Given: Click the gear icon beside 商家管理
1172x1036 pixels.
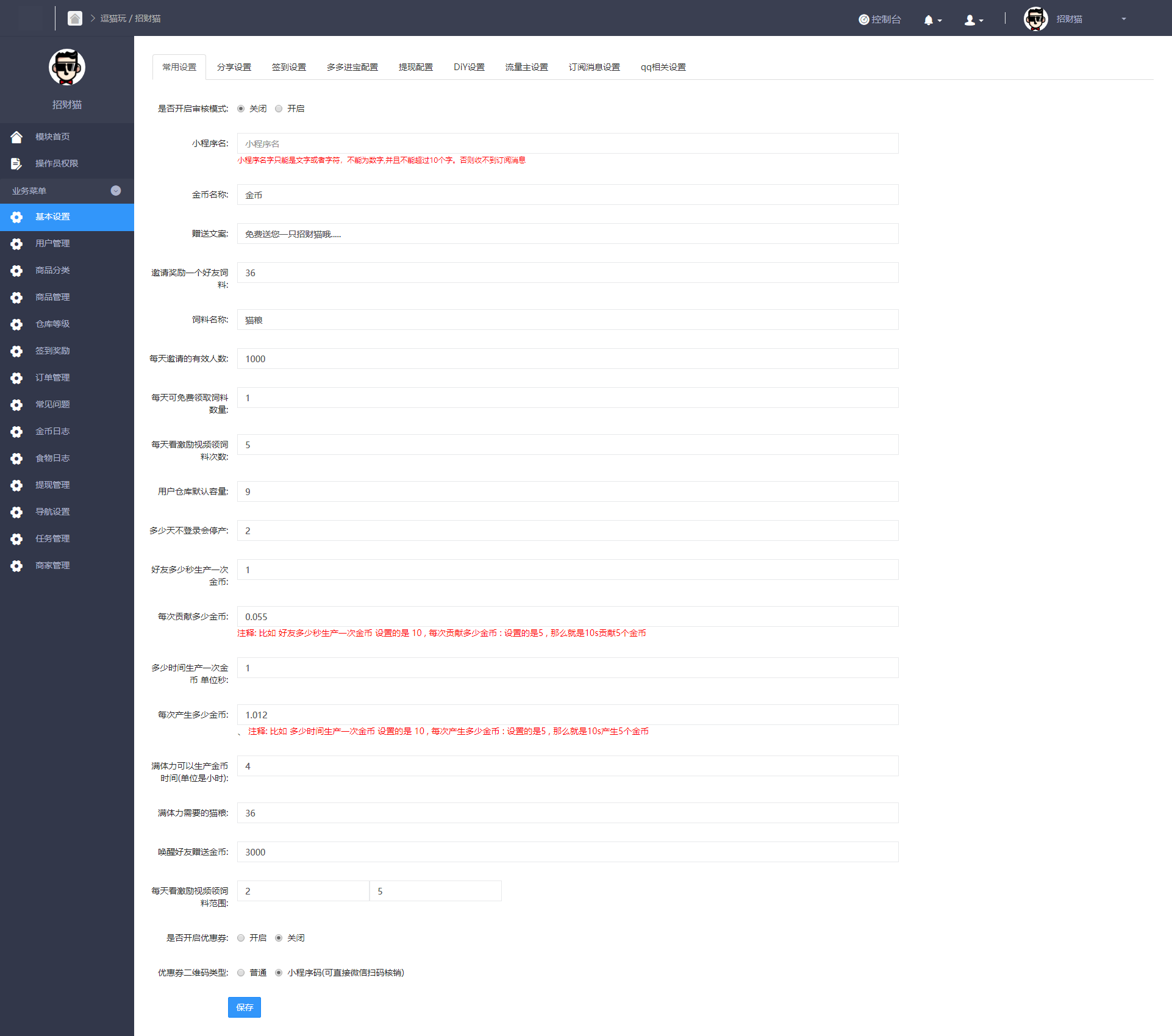Looking at the screenshot, I should point(16,566).
